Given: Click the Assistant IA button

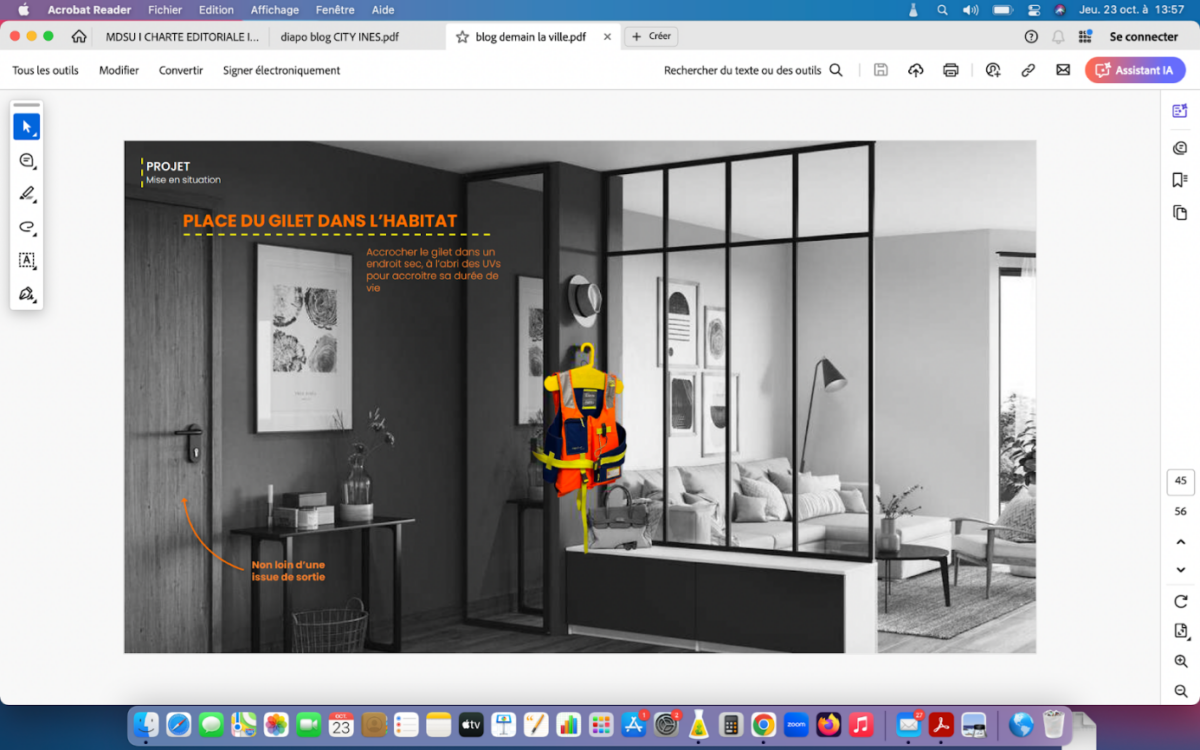Looking at the screenshot, I should pyautogui.click(x=1135, y=70).
